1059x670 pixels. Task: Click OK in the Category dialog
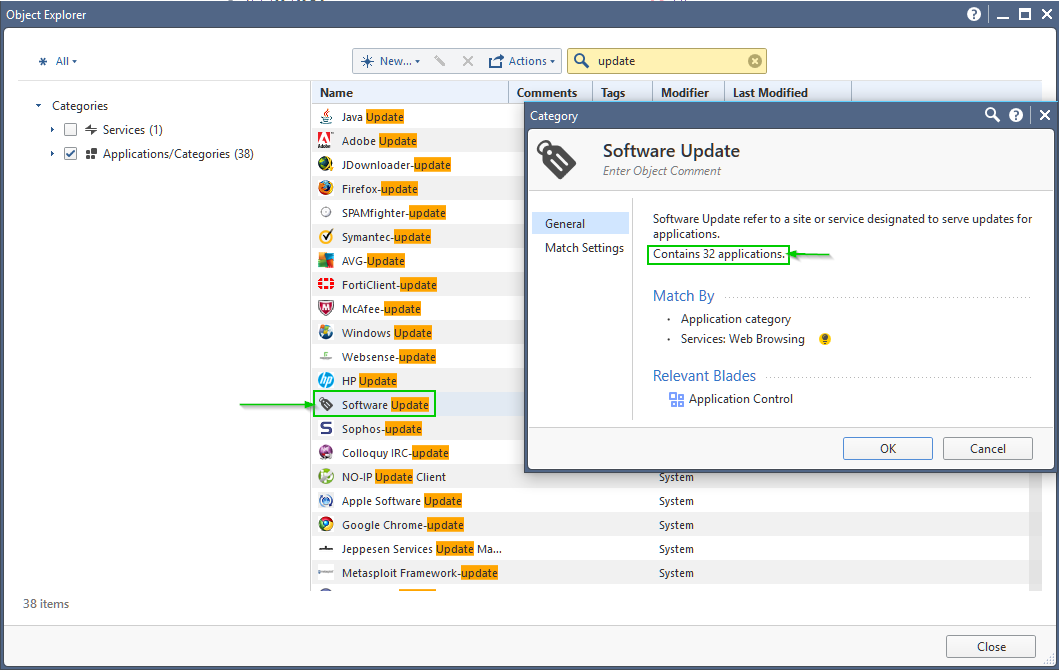pyautogui.click(x=887, y=448)
